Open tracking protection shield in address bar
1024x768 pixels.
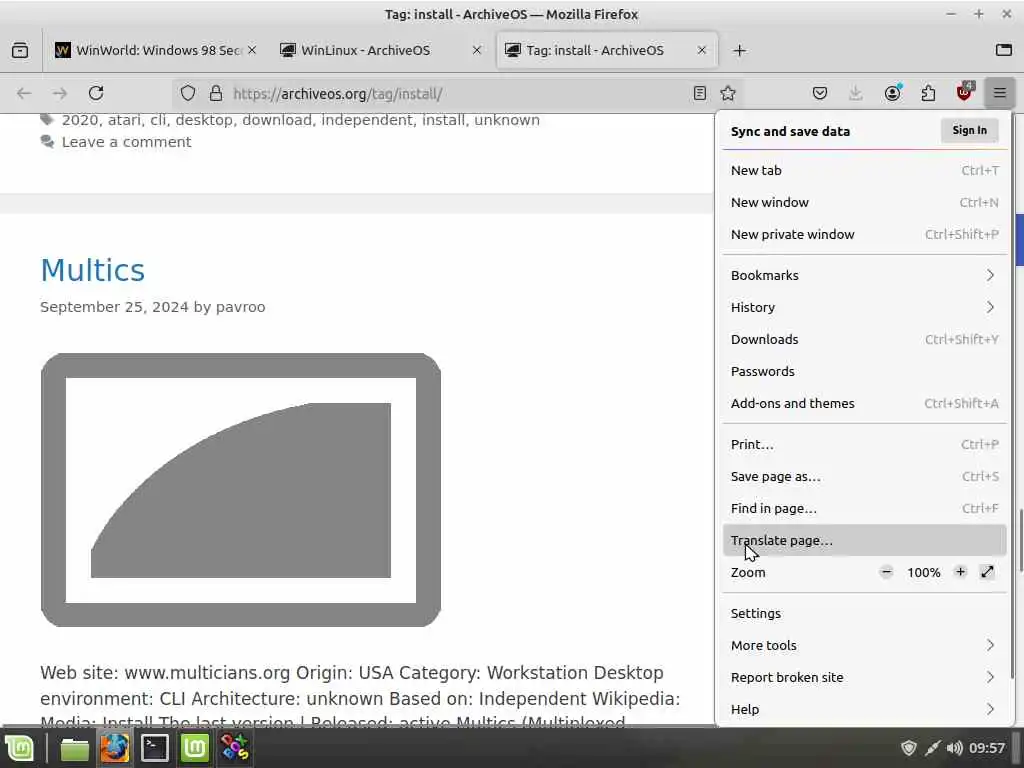(x=188, y=93)
